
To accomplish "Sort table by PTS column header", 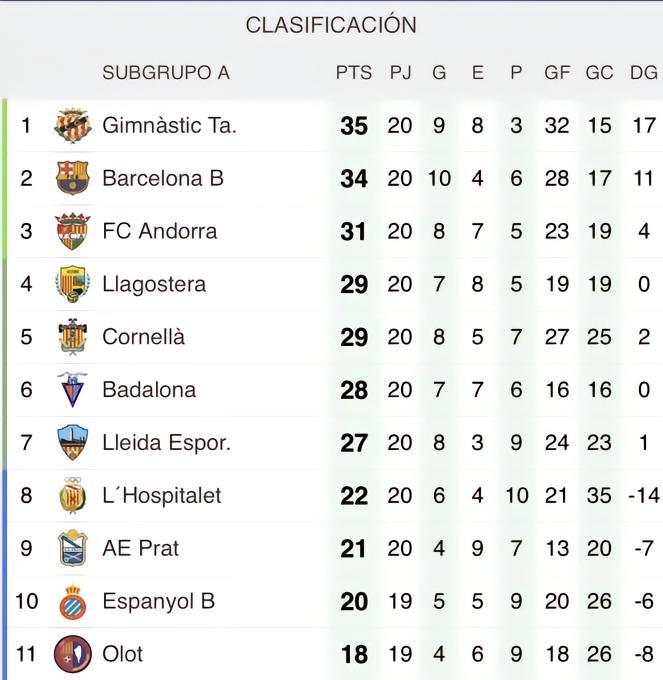I will coord(353,73).
